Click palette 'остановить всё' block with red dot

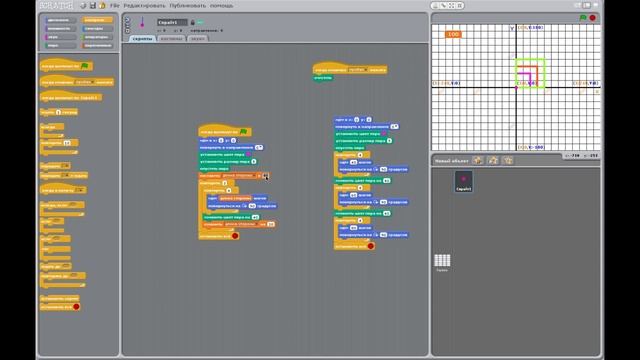(60, 307)
